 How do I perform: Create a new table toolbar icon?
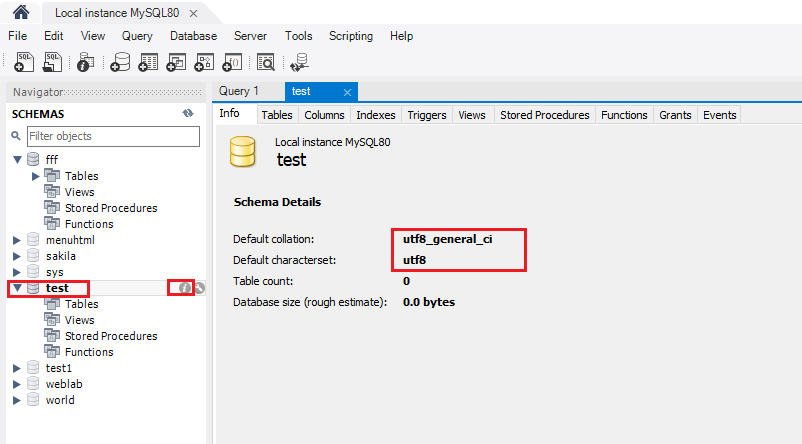click(x=148, y=62)
